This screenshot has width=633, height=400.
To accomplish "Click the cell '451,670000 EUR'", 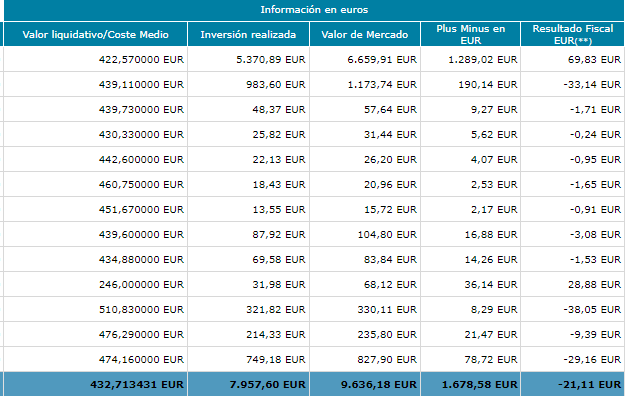I will (x=95, y=209).
